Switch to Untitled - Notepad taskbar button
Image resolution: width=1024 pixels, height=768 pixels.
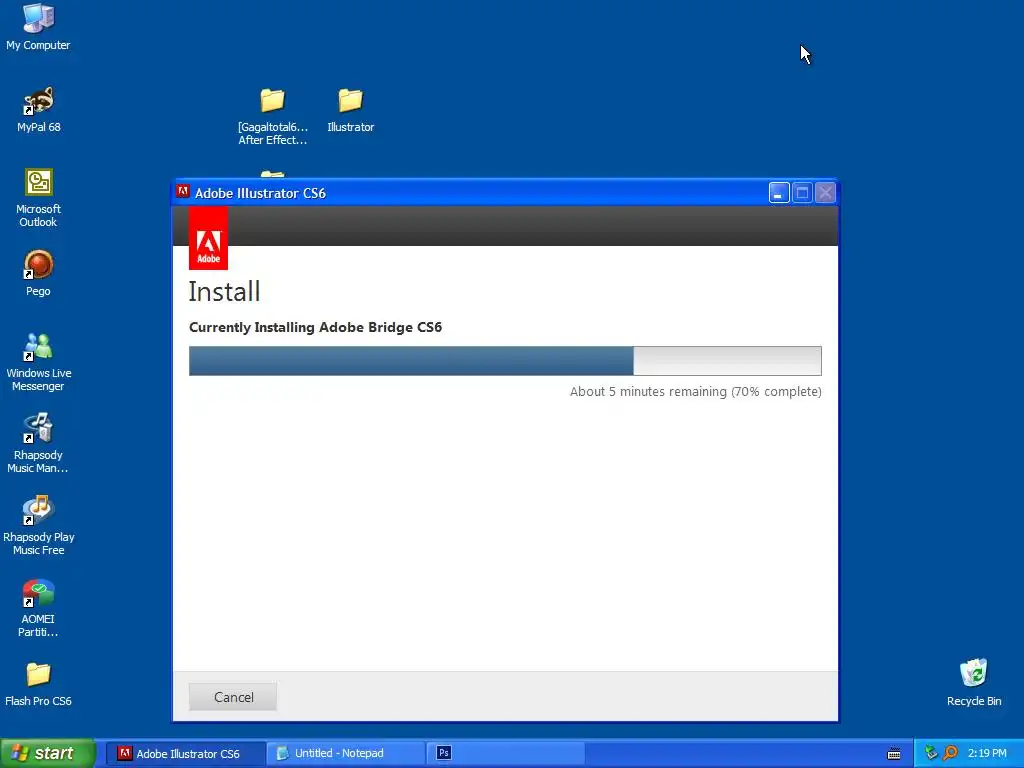346,753
